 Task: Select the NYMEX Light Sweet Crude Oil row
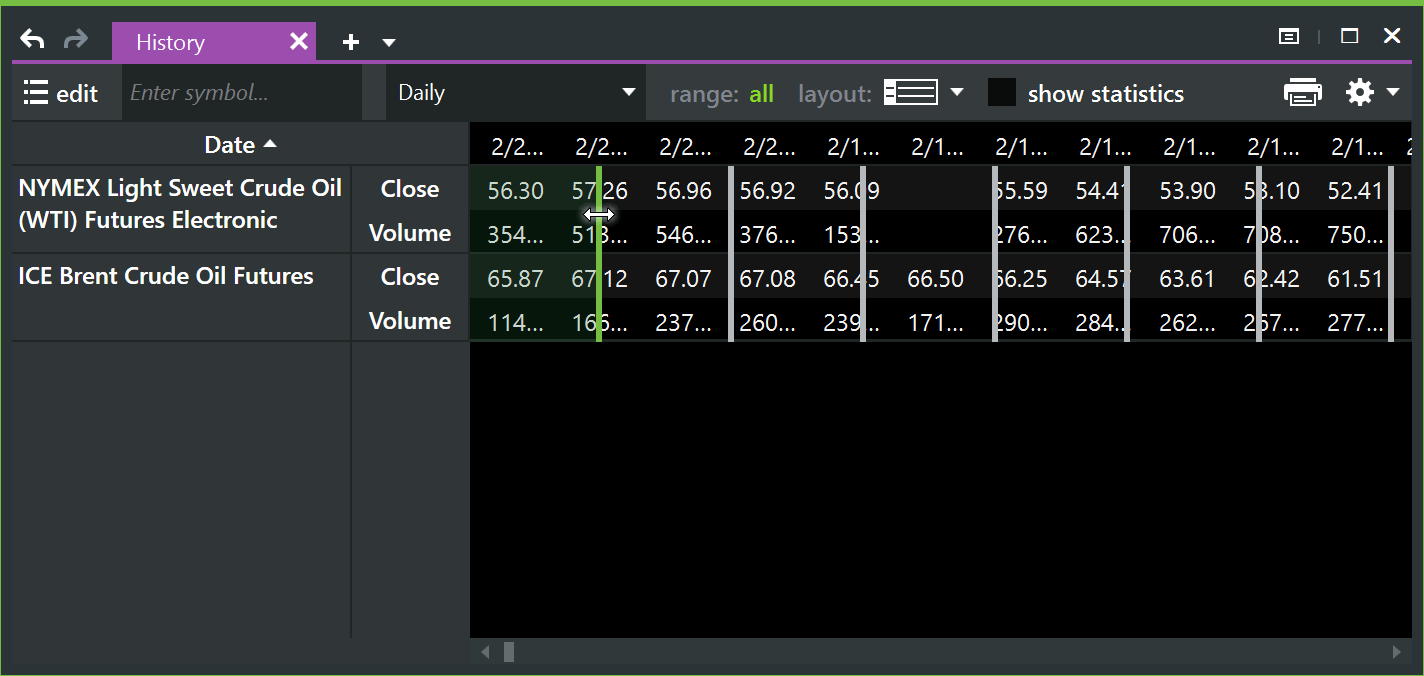pos(181,210)
